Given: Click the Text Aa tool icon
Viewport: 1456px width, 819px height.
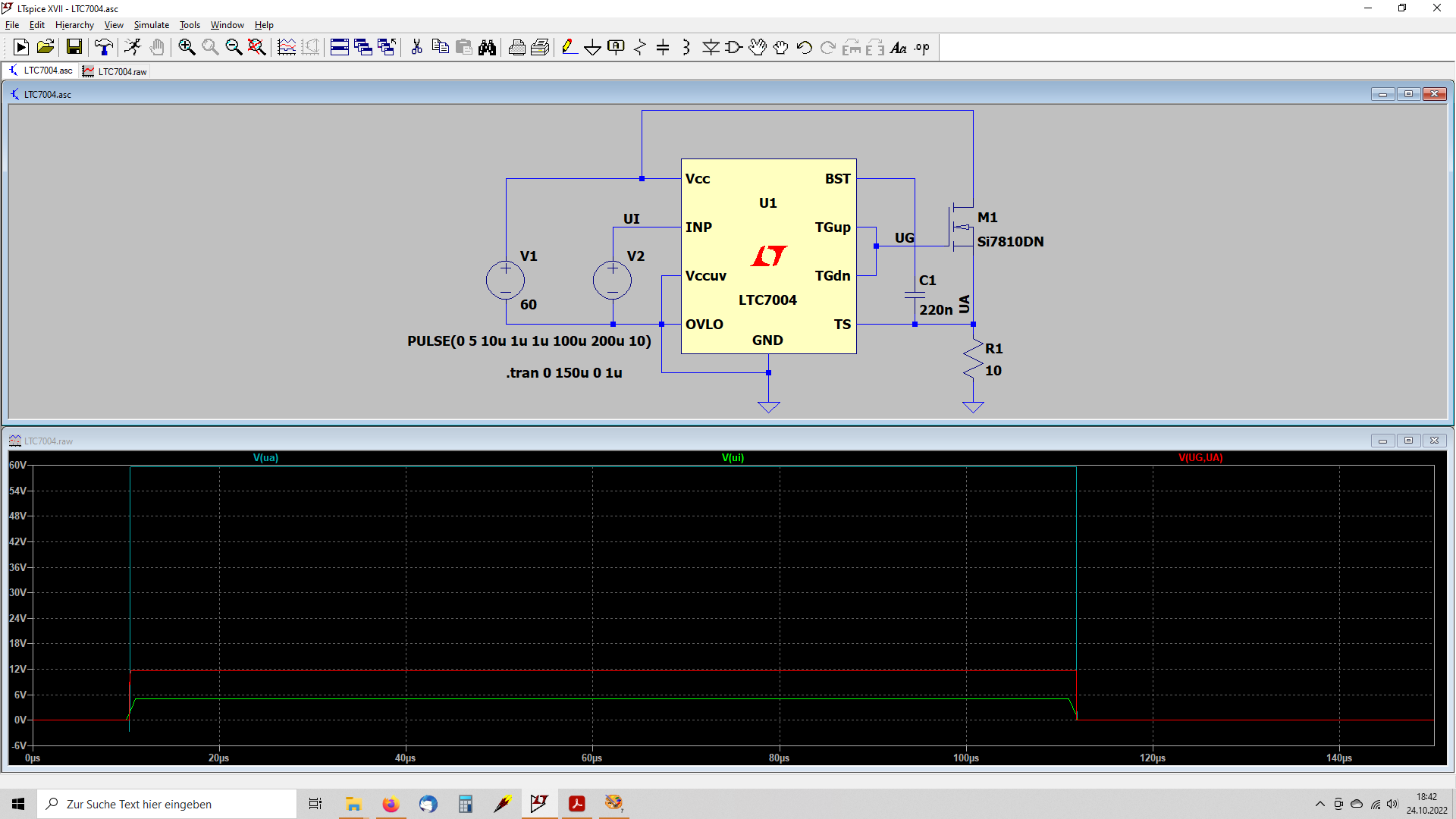Looking at the screenshot, I should point(899,48).
